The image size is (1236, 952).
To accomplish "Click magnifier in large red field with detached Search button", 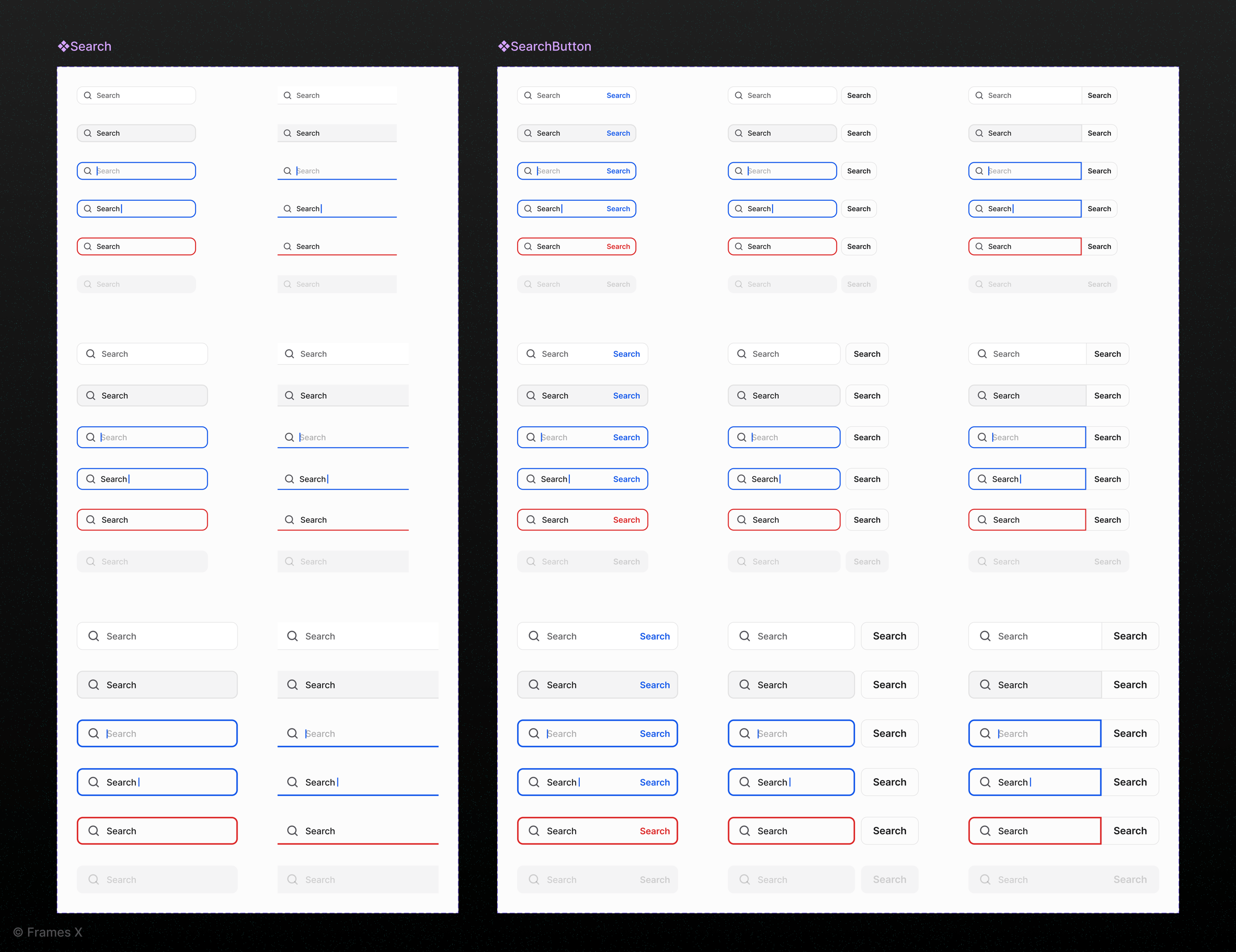I will point(745,830).
